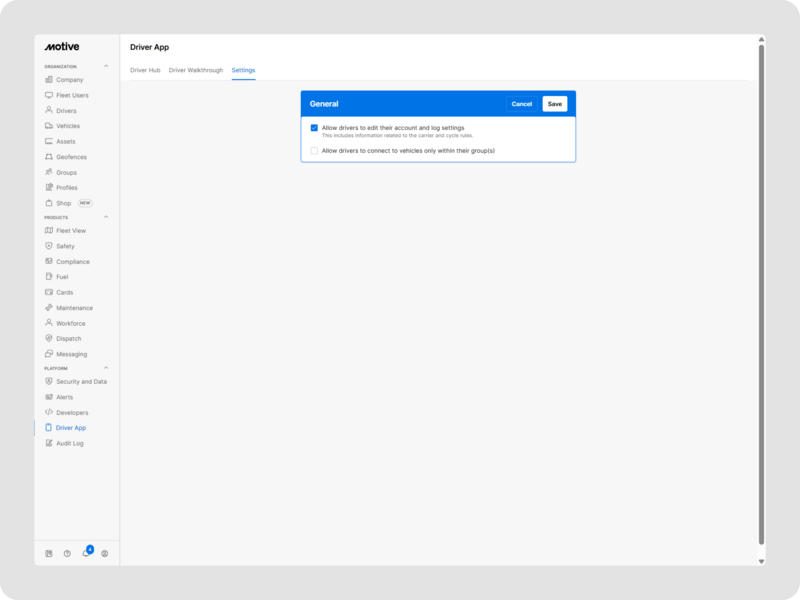Enable connect to vehicles only within groups
Viewport: 800px width, 600px height.
[314, 151]
